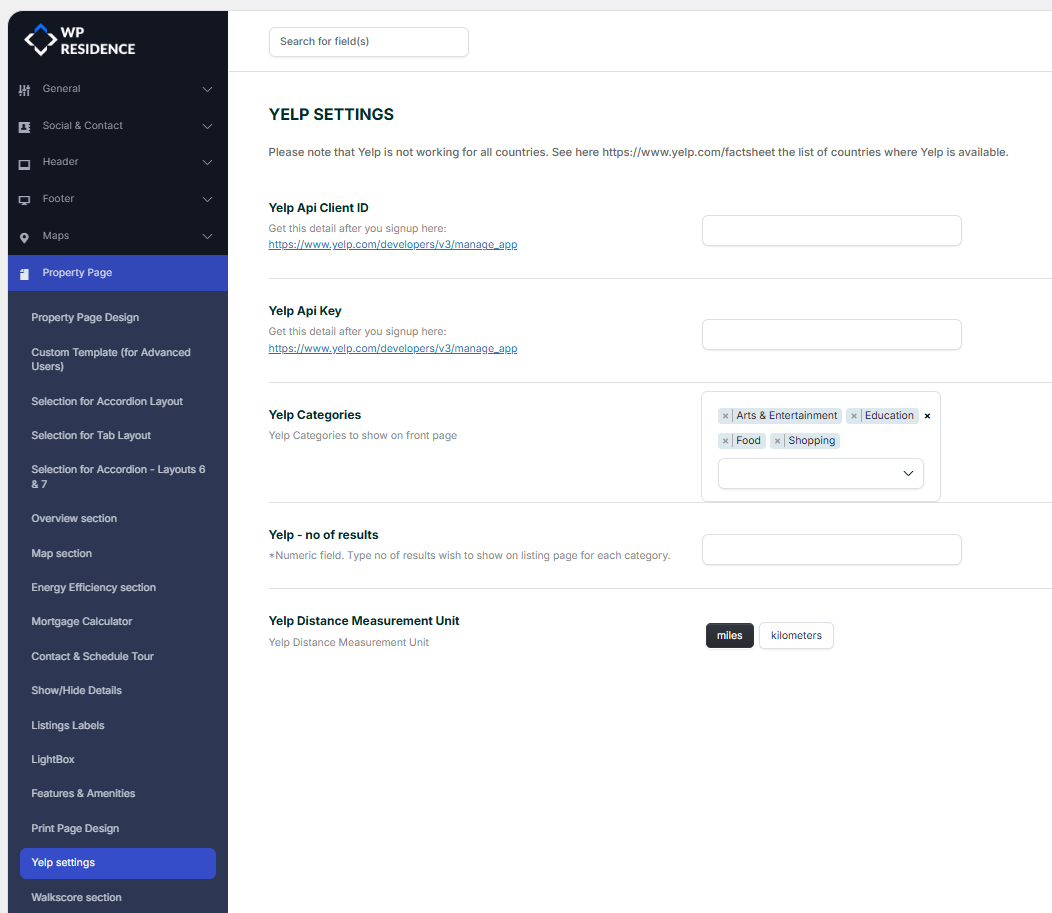Image resolution: width=1052 pixels, height=913 pixels.
Task: Select miles as distance unit
Action: click(x=729, y=635)
